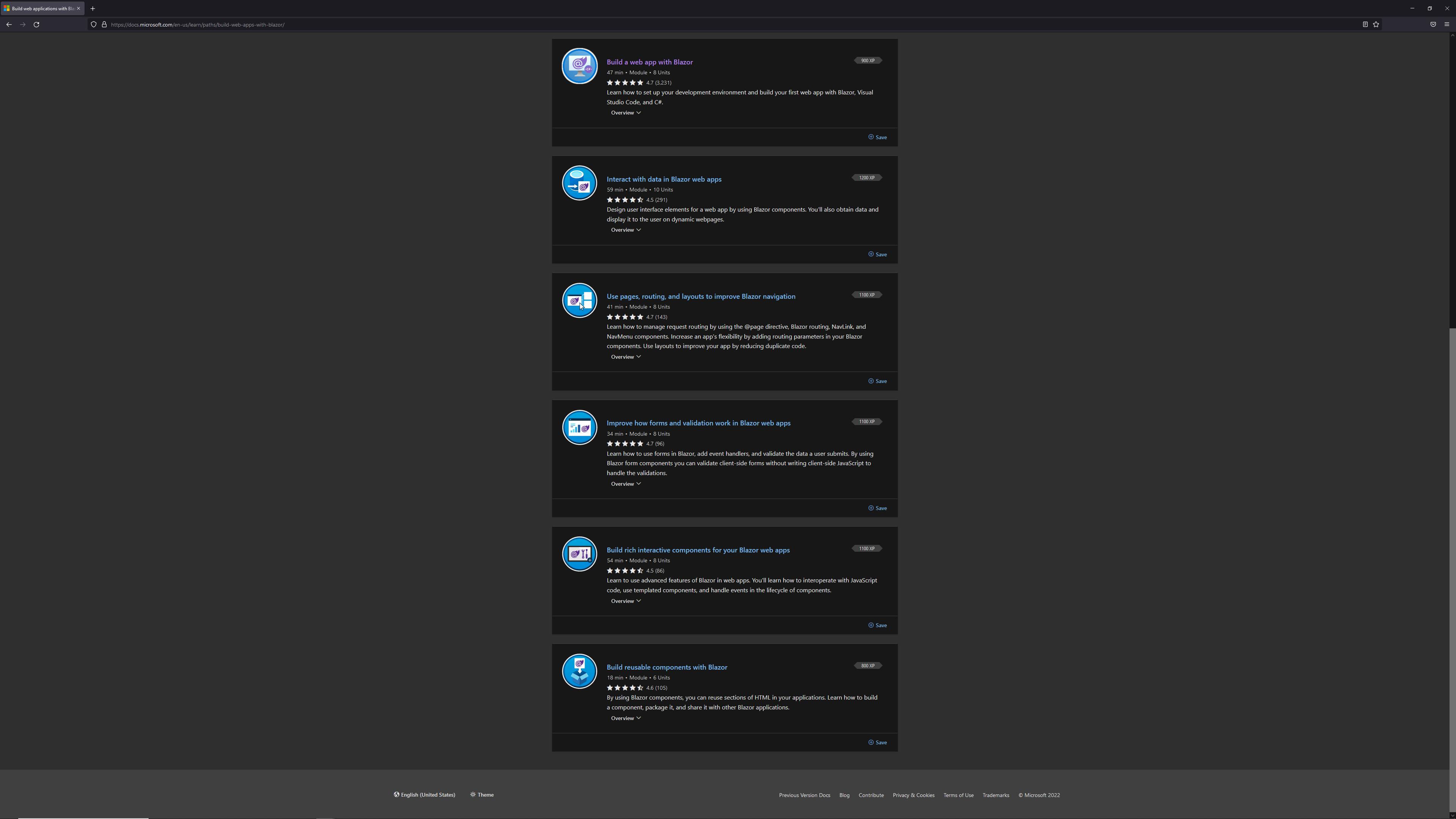Open Use pages, routing, and layouts link
Screen dimensions: 1456x819
(701, 296)
